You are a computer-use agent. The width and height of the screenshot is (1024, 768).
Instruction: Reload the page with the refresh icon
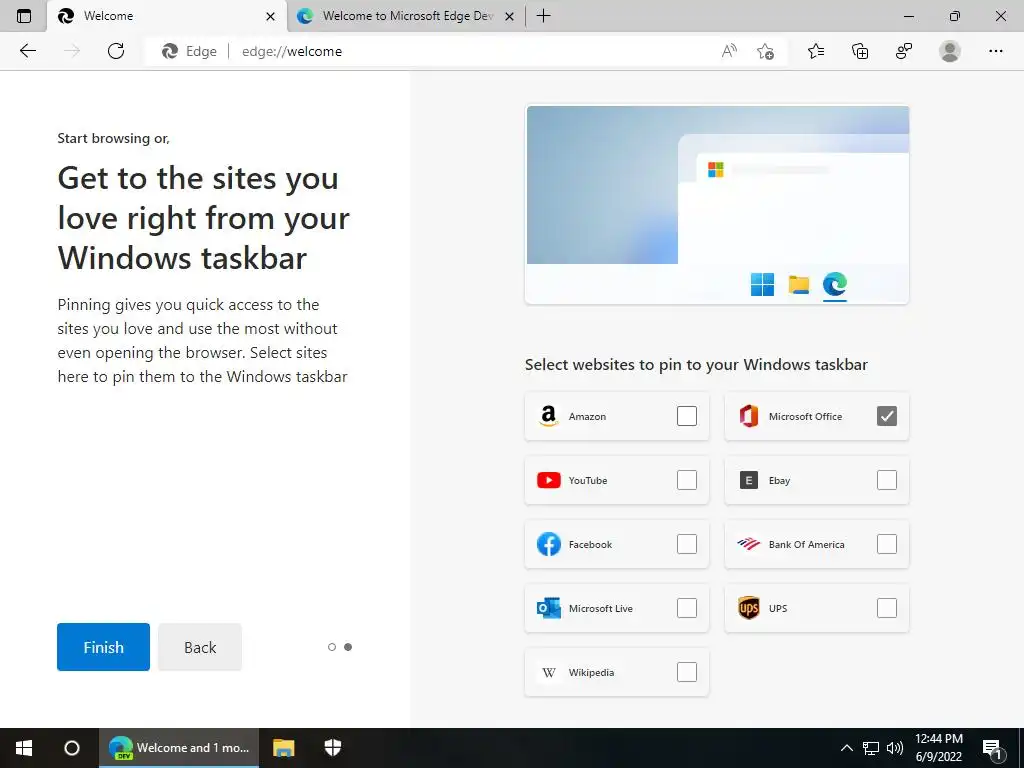click(116, 51)
